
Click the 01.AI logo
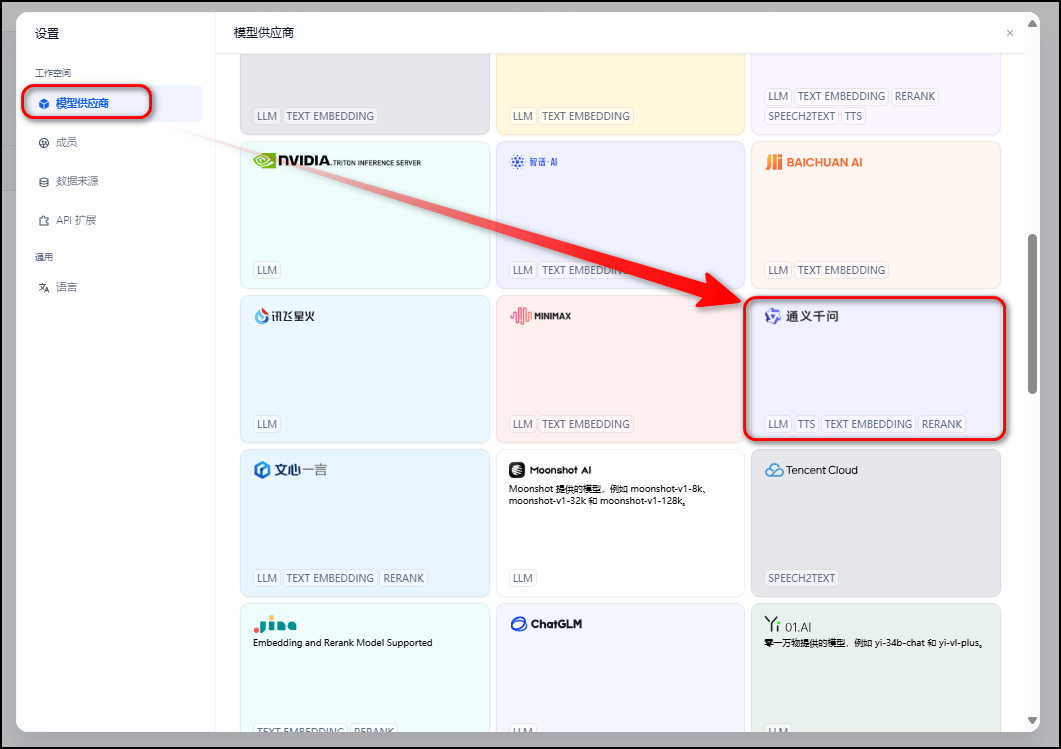[x=788, y=625]
